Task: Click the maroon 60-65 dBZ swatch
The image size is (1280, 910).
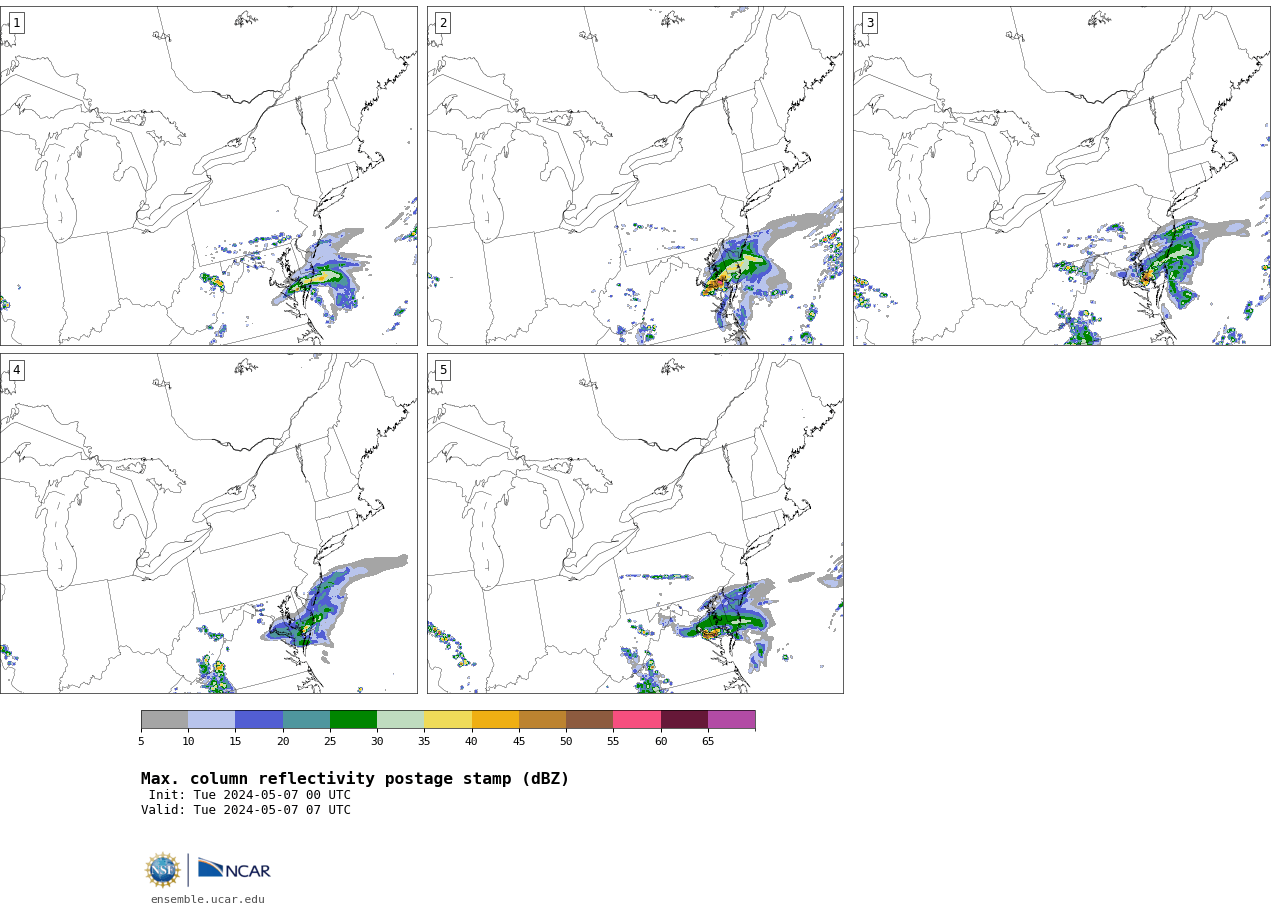Action: pyautogui.click(x=684, y=720)
